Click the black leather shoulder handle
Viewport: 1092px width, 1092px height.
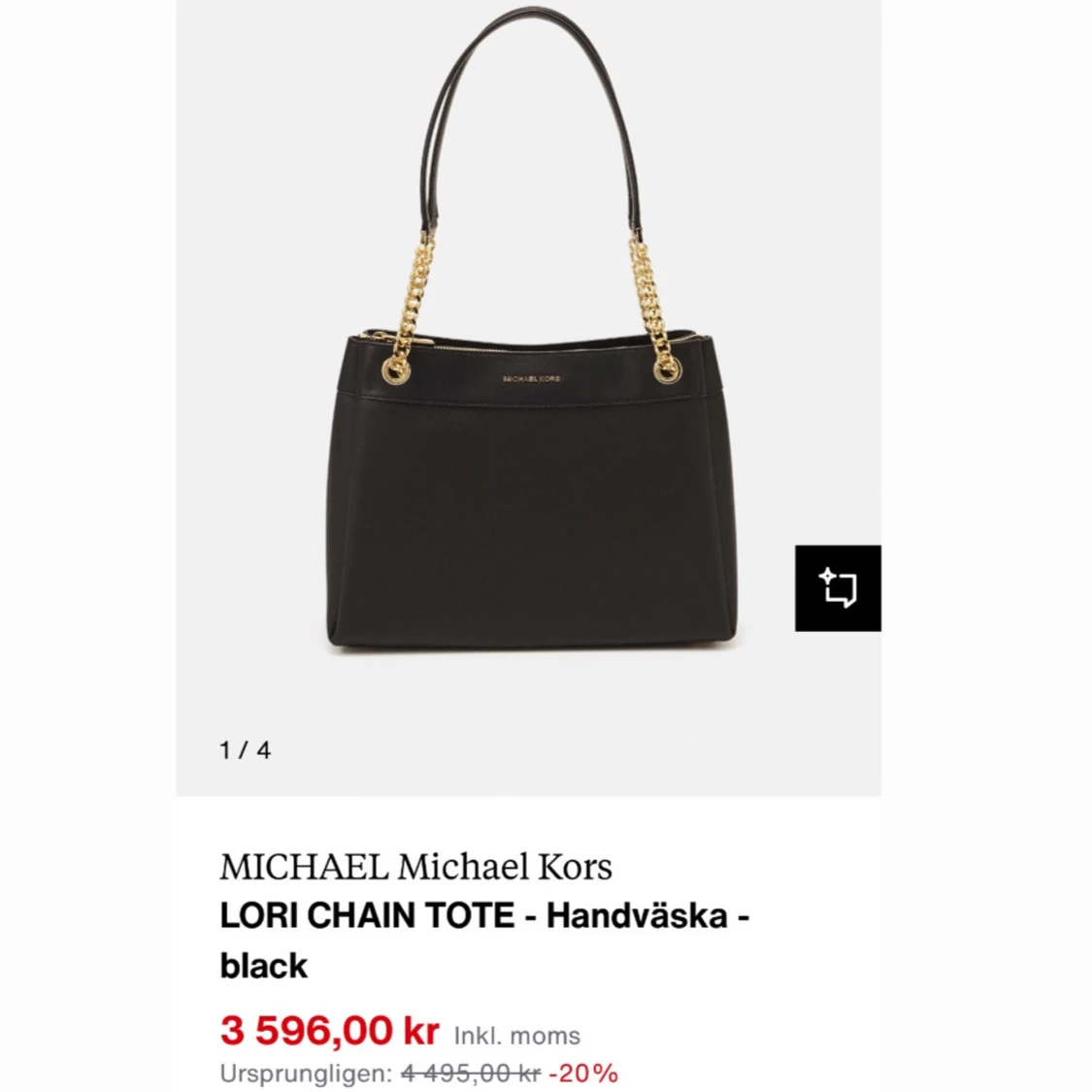531,118
